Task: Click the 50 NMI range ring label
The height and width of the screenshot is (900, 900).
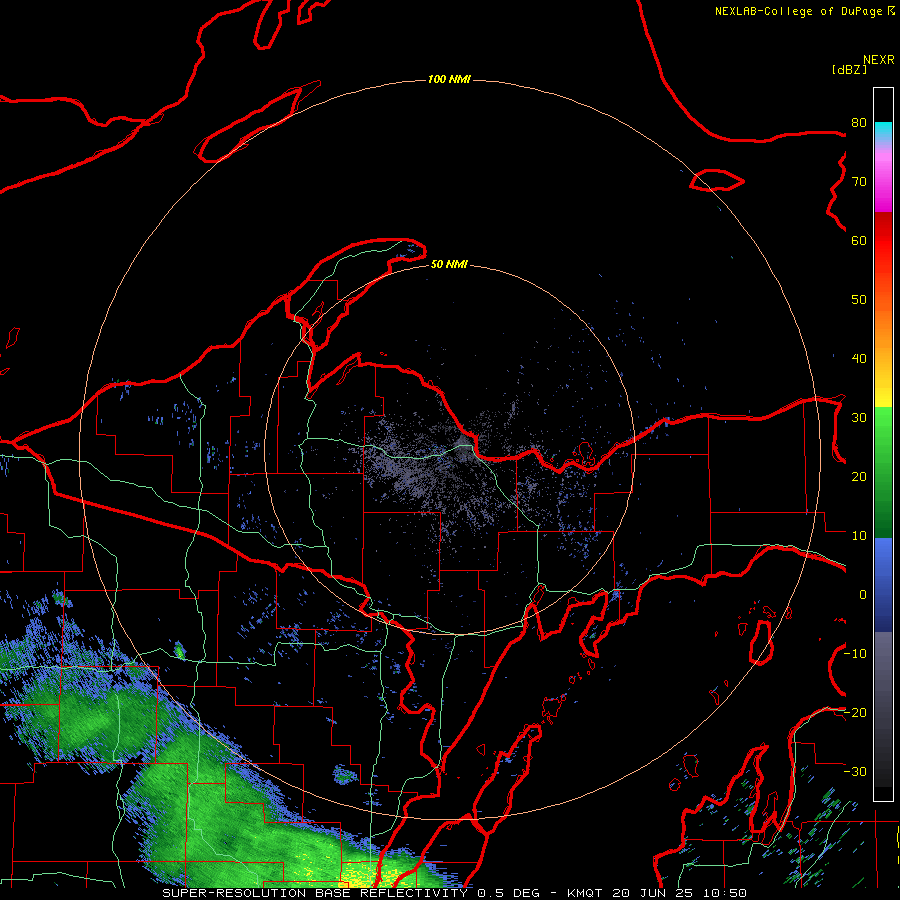Action: tap(449, 265)
